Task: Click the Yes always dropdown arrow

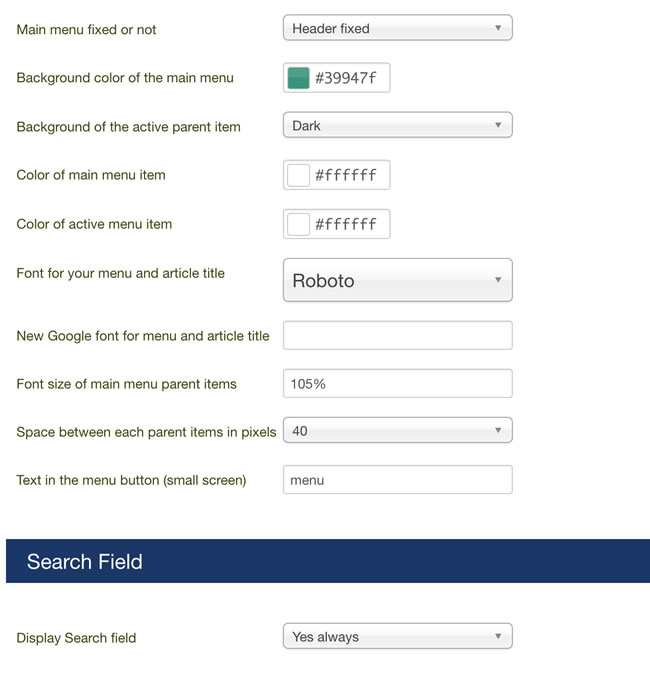Action: pos(498,636)
